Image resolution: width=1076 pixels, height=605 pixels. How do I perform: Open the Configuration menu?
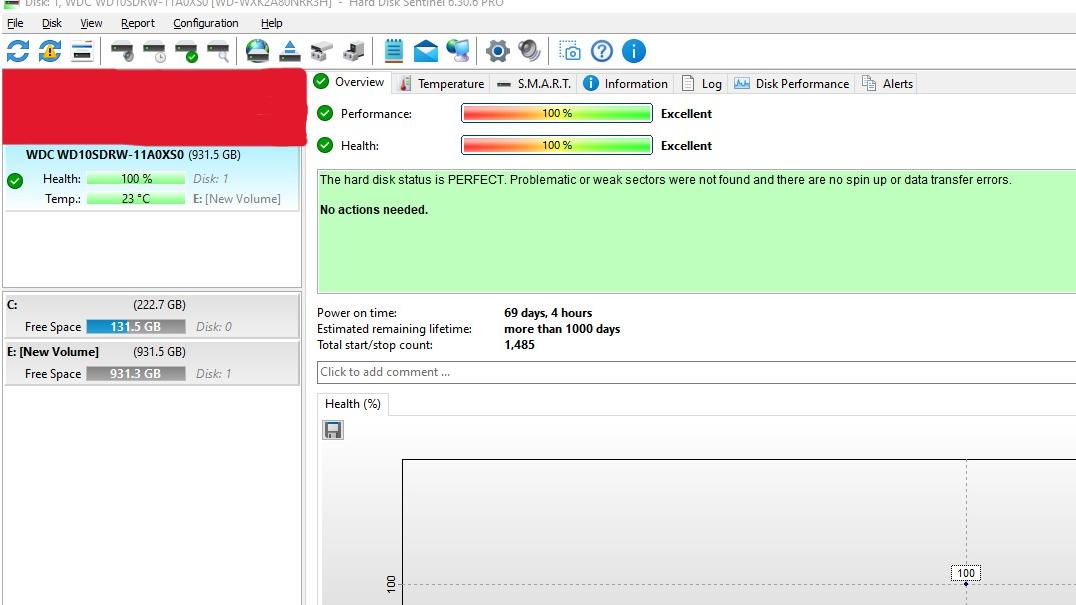pos(205,23)
